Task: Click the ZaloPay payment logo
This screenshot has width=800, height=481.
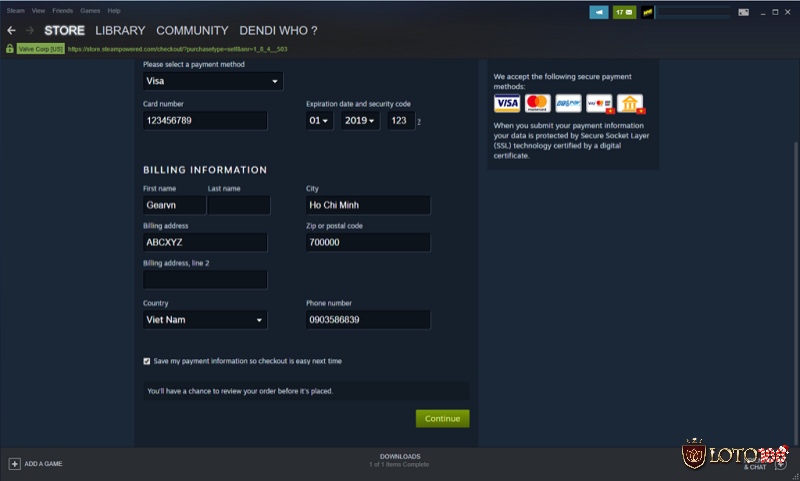Action: (x=568, y=103)
